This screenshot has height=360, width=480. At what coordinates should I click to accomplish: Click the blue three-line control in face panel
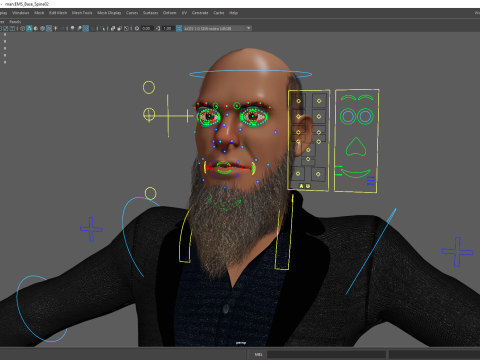(371, 181)
